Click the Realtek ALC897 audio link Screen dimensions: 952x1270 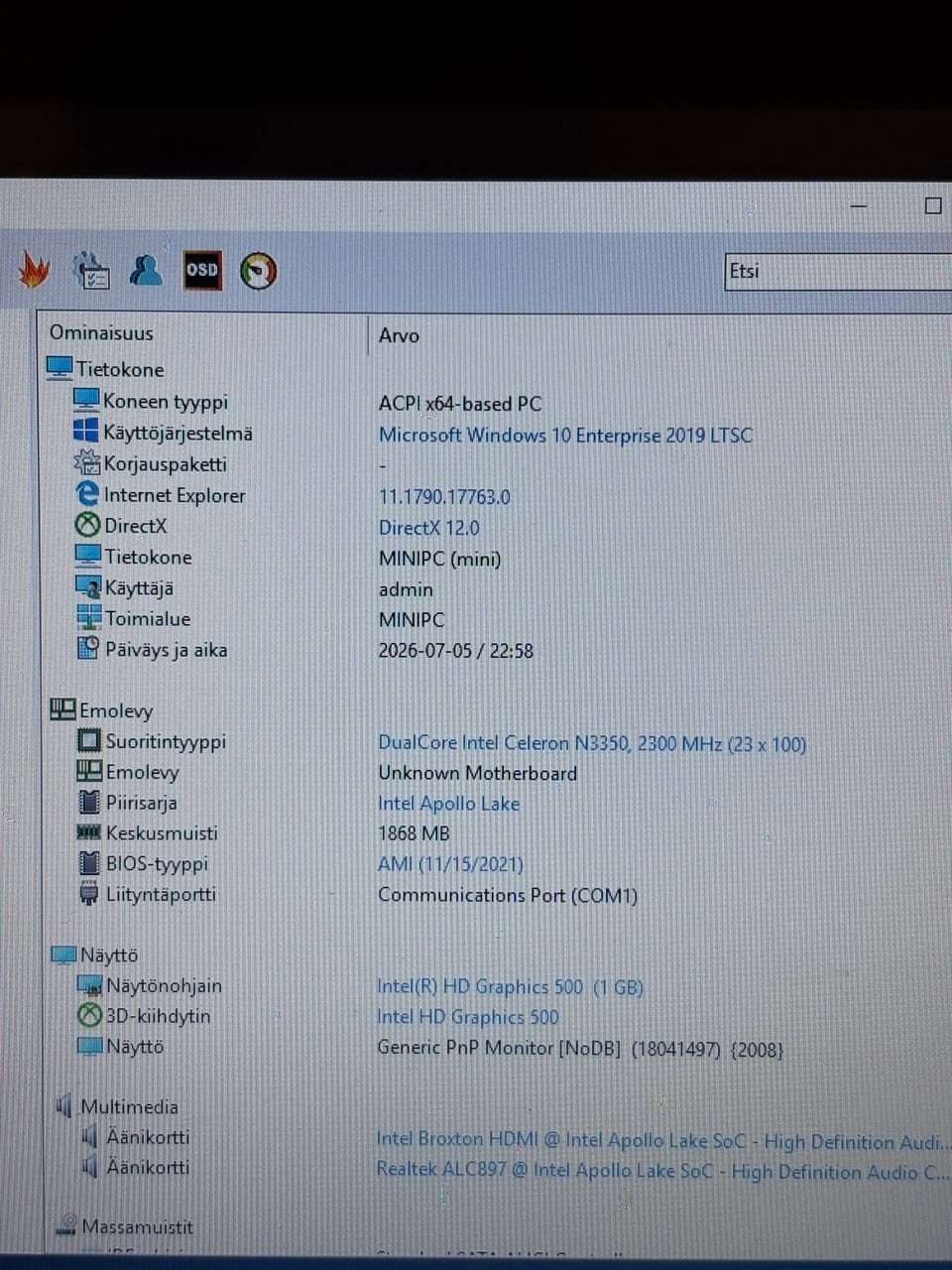pos(662,1172)
